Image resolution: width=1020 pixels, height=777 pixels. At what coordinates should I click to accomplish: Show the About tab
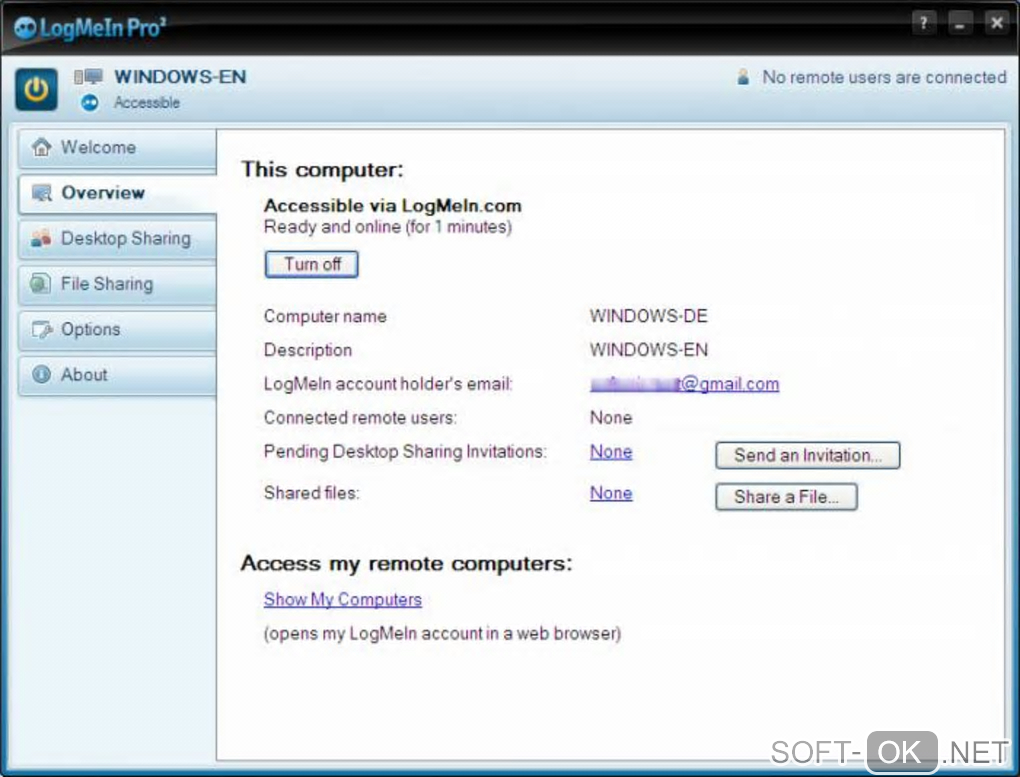pos(117,375)
